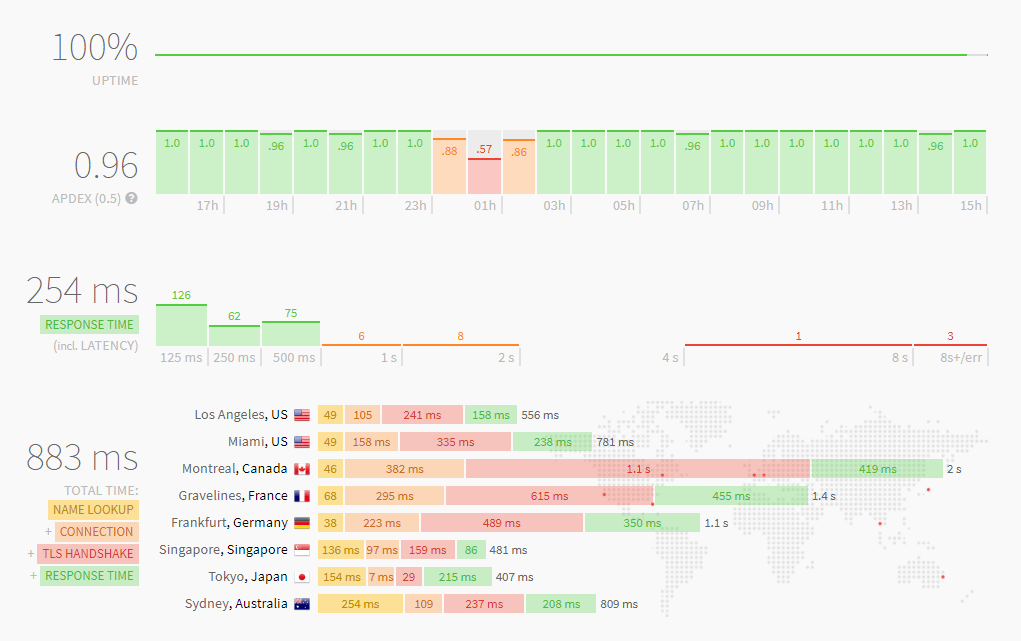Click Sydney's 254 ms name lookup segment
Image resolution: width=1021 pixels, height=641 pixels.
click(x=360, y=604)
